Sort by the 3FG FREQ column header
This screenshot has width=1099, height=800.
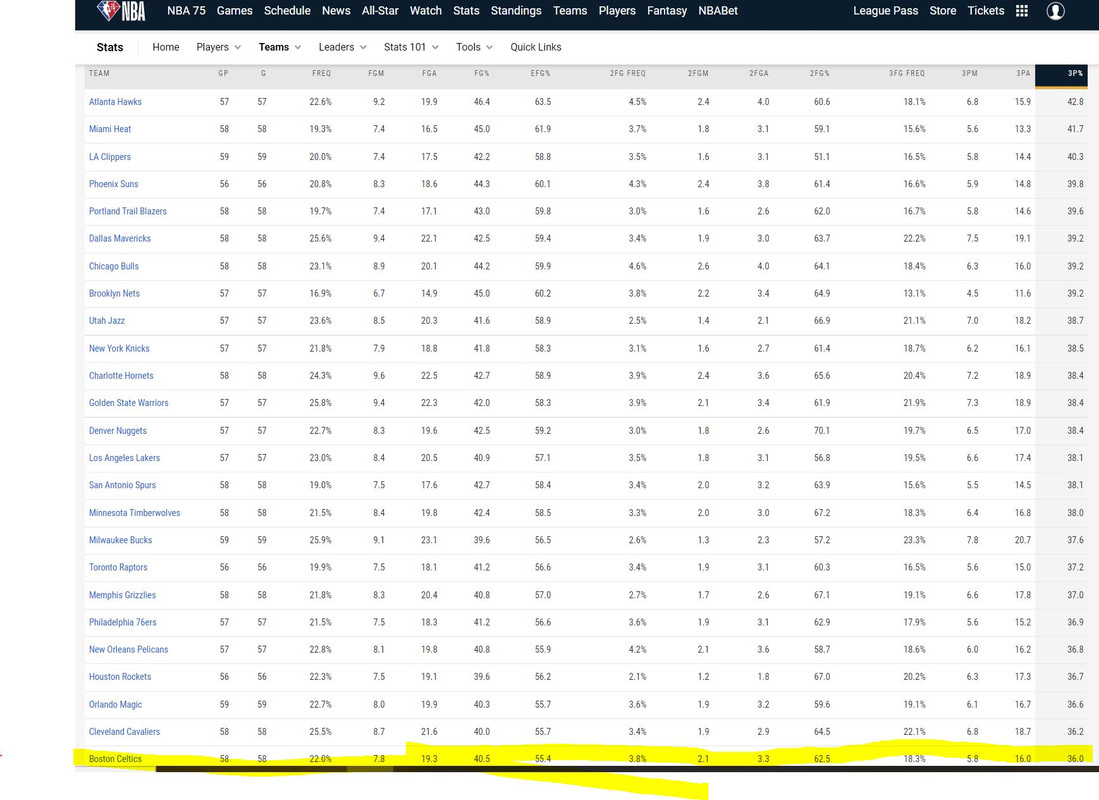coord(907,73)
